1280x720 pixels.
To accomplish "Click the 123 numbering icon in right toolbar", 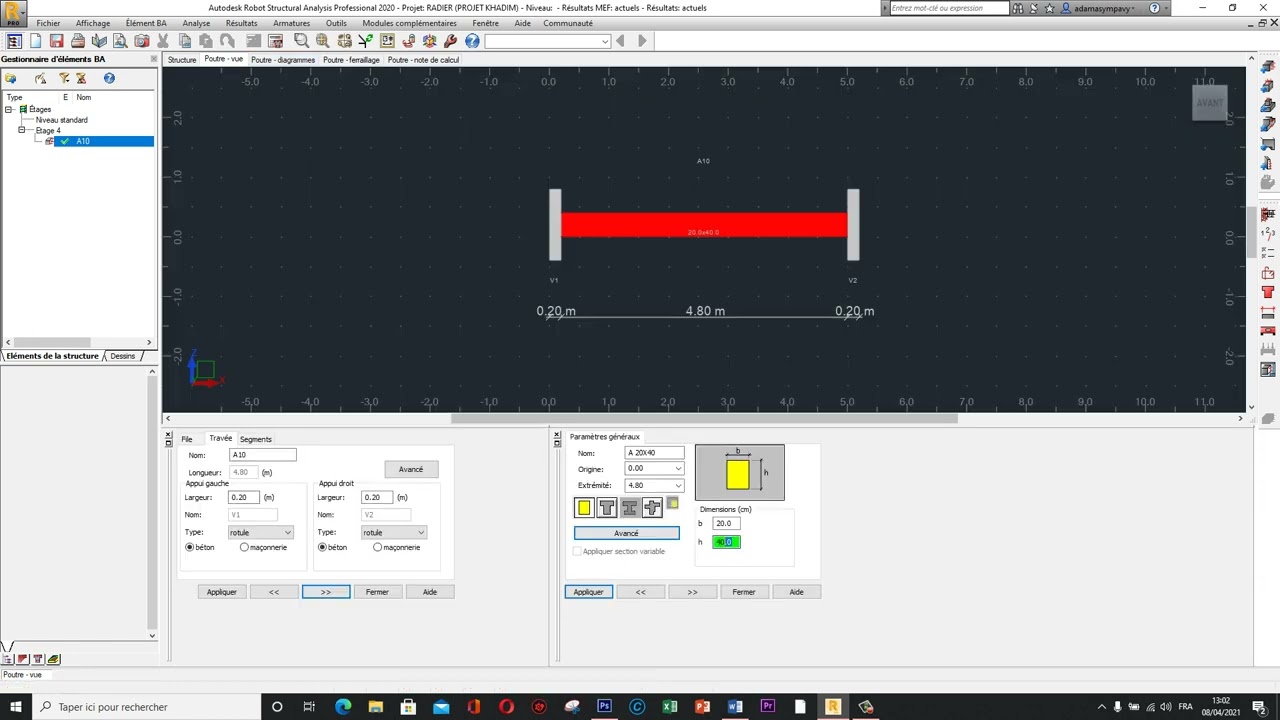I will coord(1268,234).
